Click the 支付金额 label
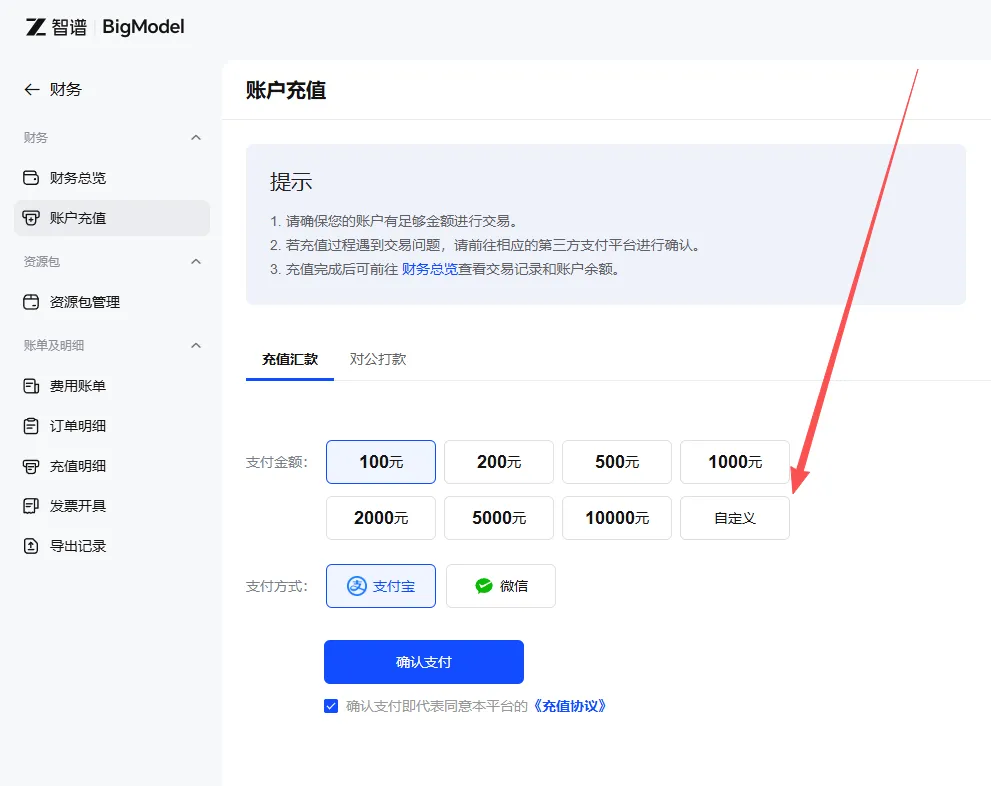 [x=277, y=463]
